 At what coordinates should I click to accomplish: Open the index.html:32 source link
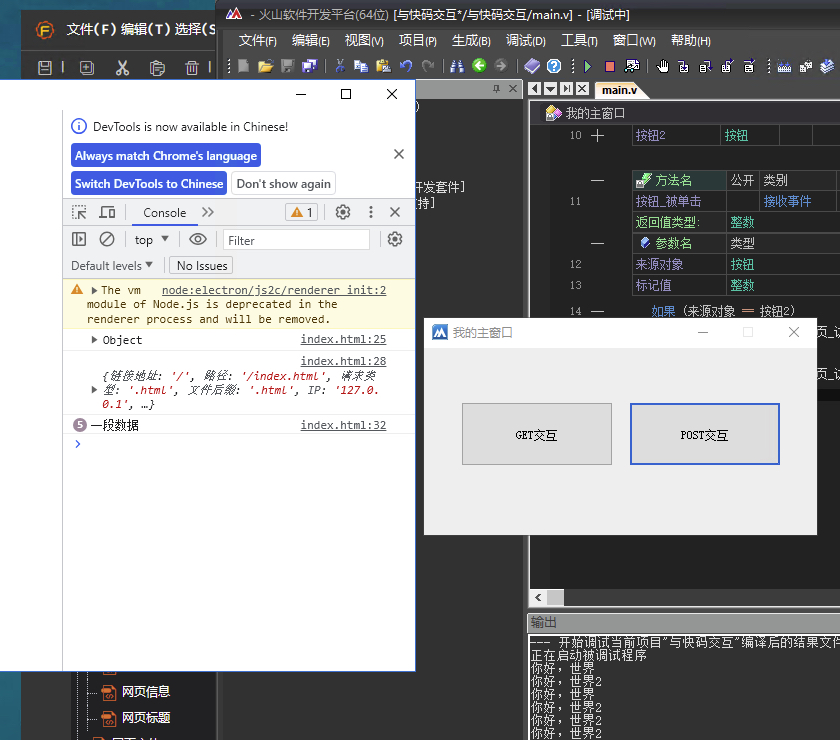coord(343,425)
